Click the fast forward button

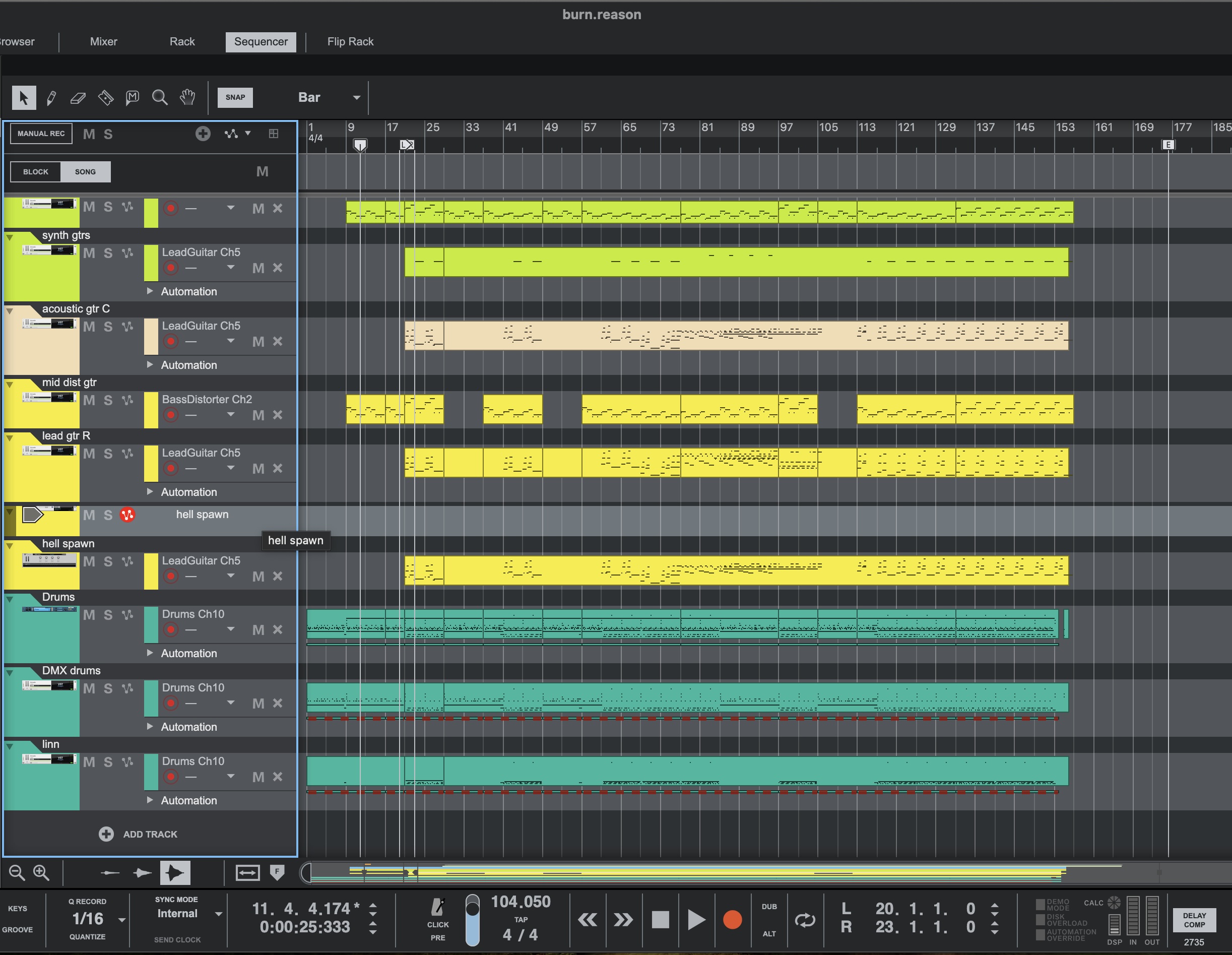623,920
